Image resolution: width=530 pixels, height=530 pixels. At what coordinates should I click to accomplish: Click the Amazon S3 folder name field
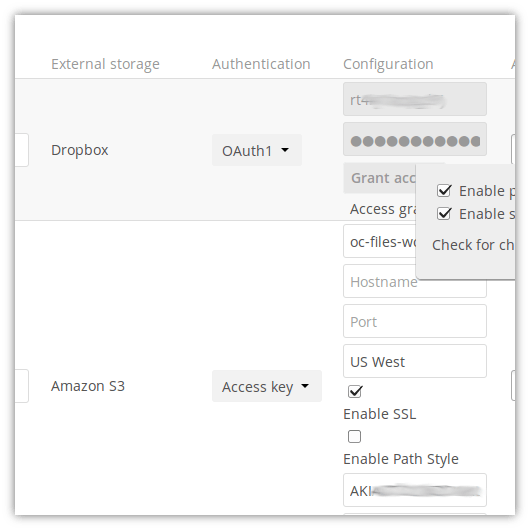(x=21, y=386)
